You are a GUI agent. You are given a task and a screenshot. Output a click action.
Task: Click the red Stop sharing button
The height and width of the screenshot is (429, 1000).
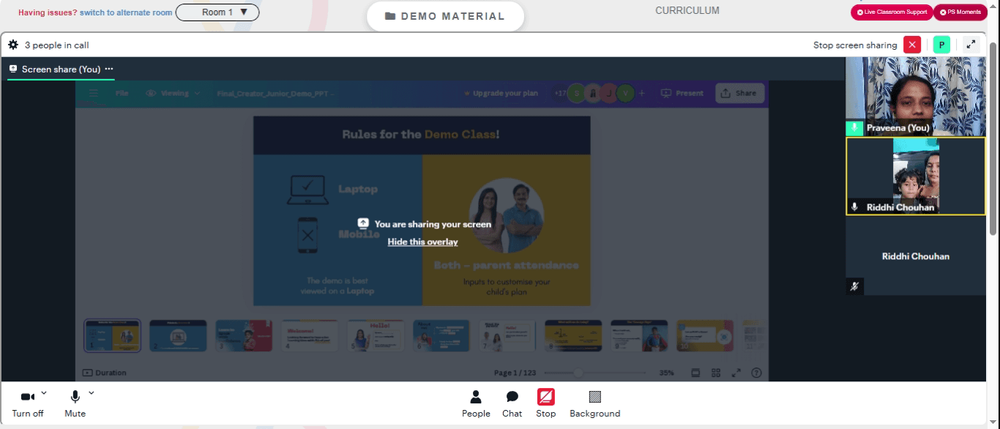[x=546, y=404]
